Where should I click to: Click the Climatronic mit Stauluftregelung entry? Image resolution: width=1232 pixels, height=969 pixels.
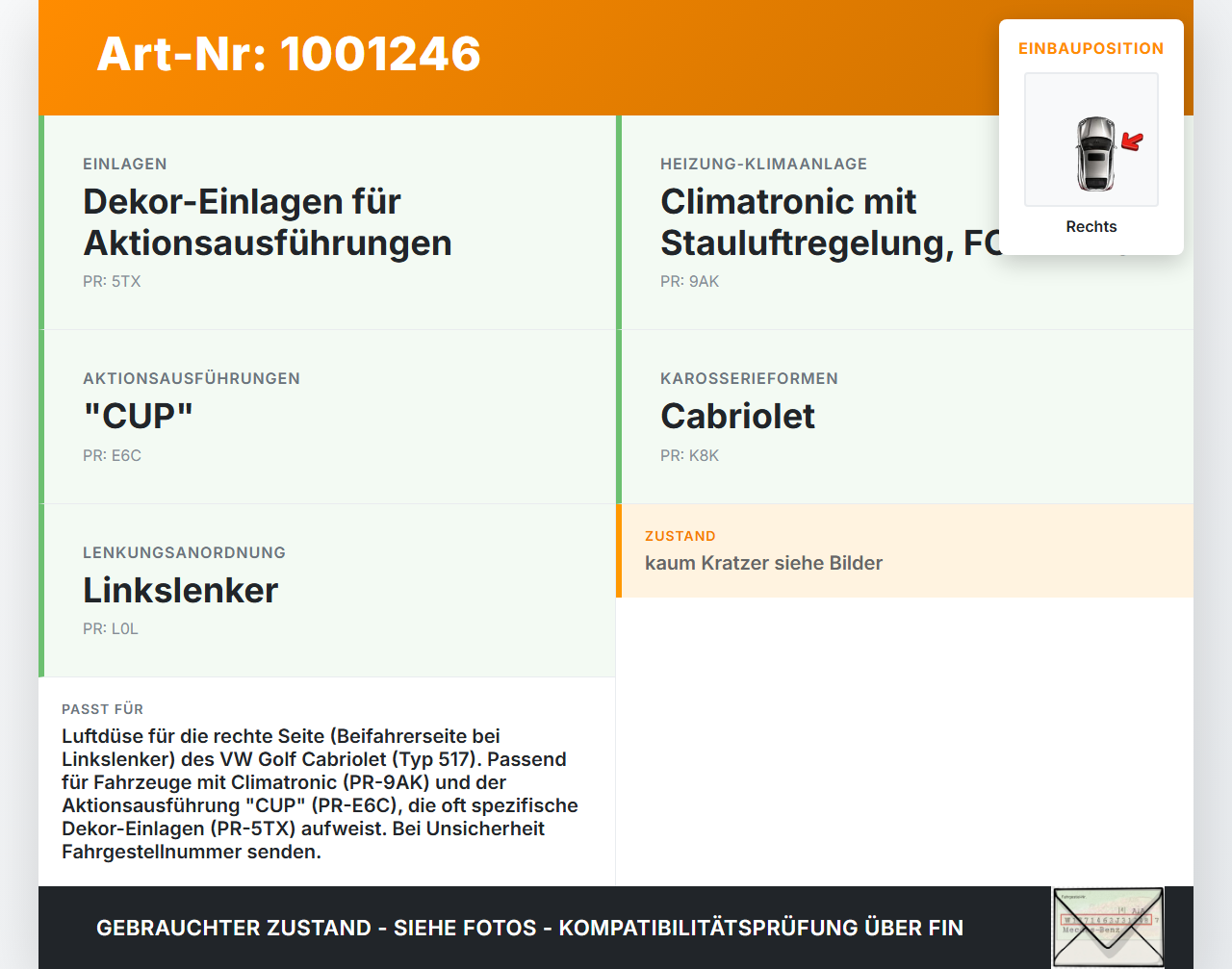pos(905,222)
